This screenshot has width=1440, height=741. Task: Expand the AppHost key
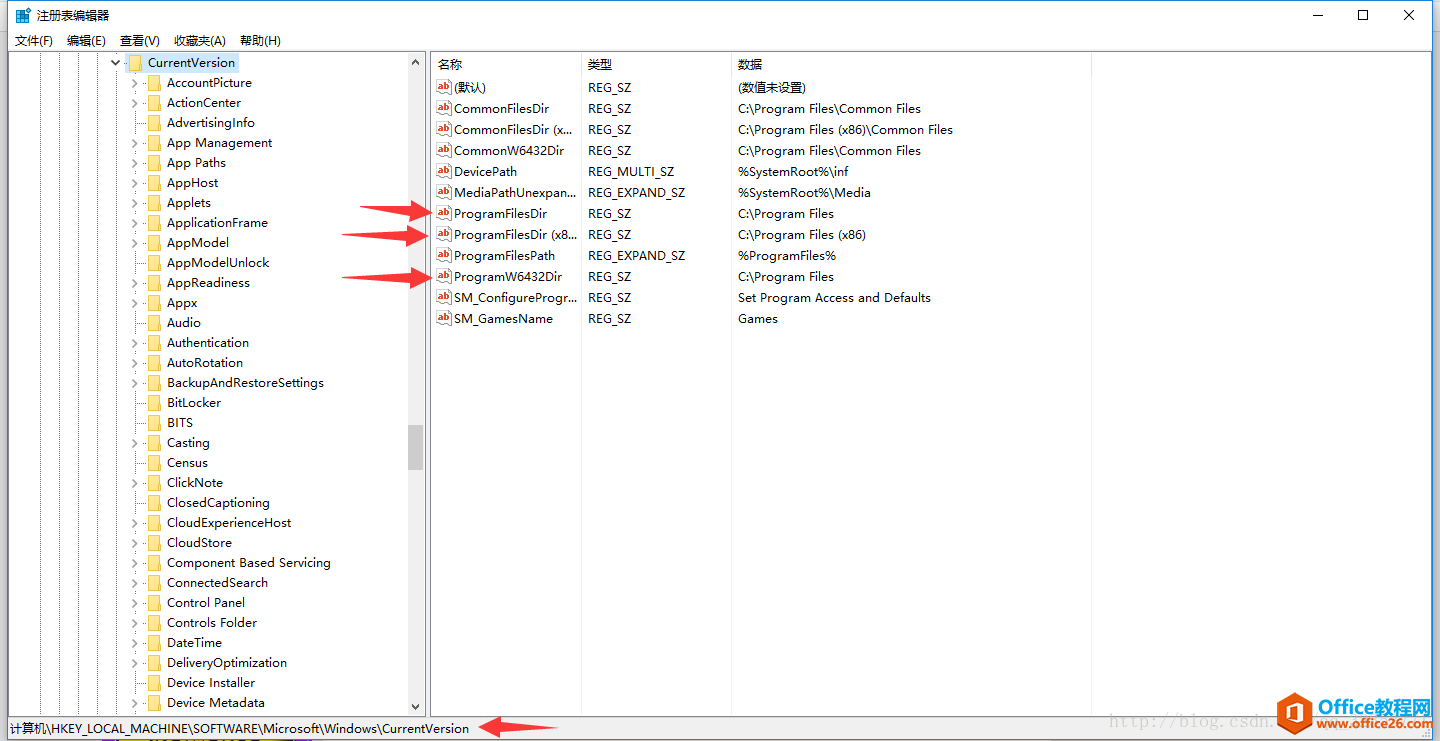[x=135, y=183]
